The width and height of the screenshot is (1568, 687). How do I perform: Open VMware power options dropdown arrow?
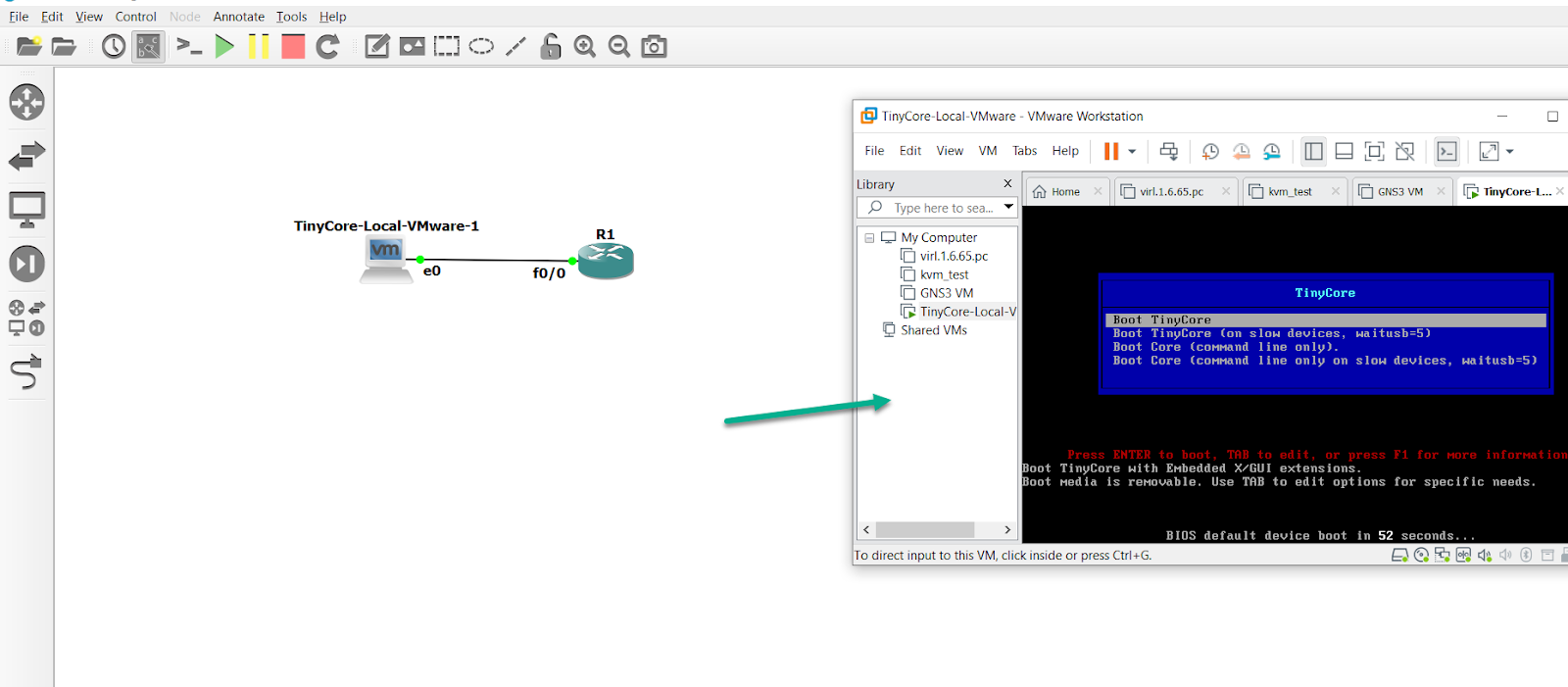pyautogui.click(x=1132, y=152)
